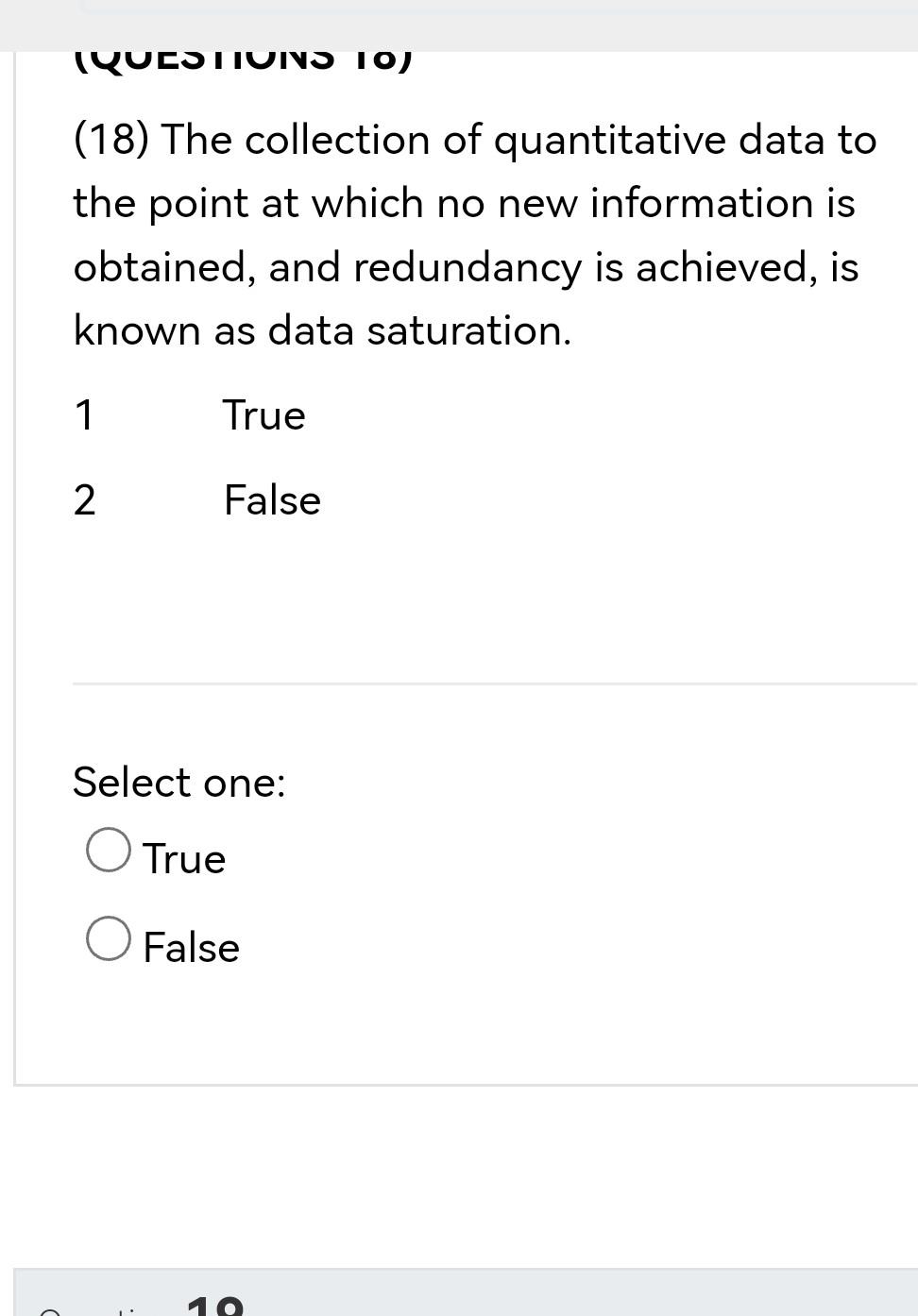The height and width of the screenshot is (1316, 918).
Task: Click answer option 1 True
Action: click(x=263, y=414)
